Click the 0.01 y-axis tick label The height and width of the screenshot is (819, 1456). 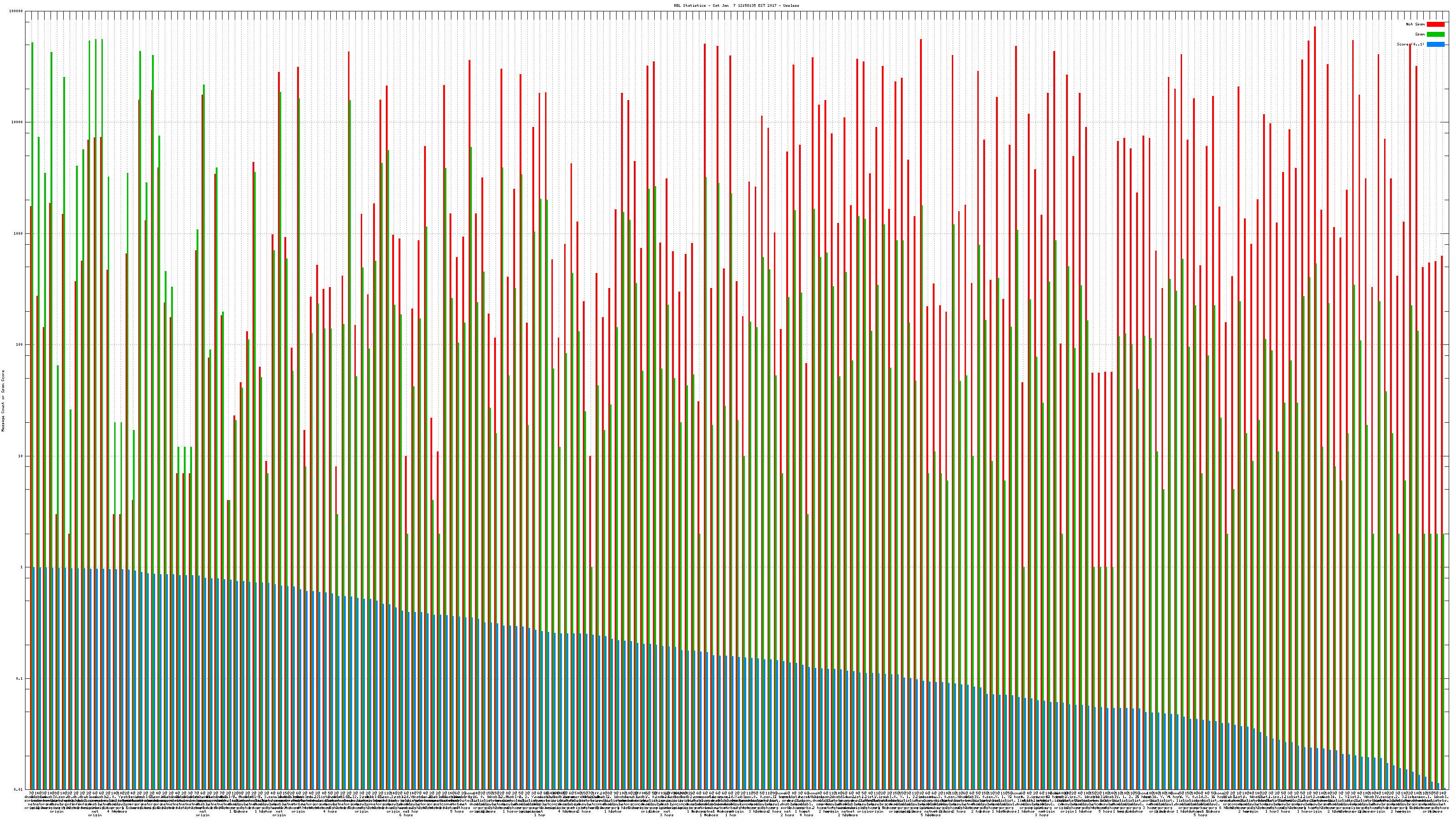pyautogui.click(x=19, y=789)
